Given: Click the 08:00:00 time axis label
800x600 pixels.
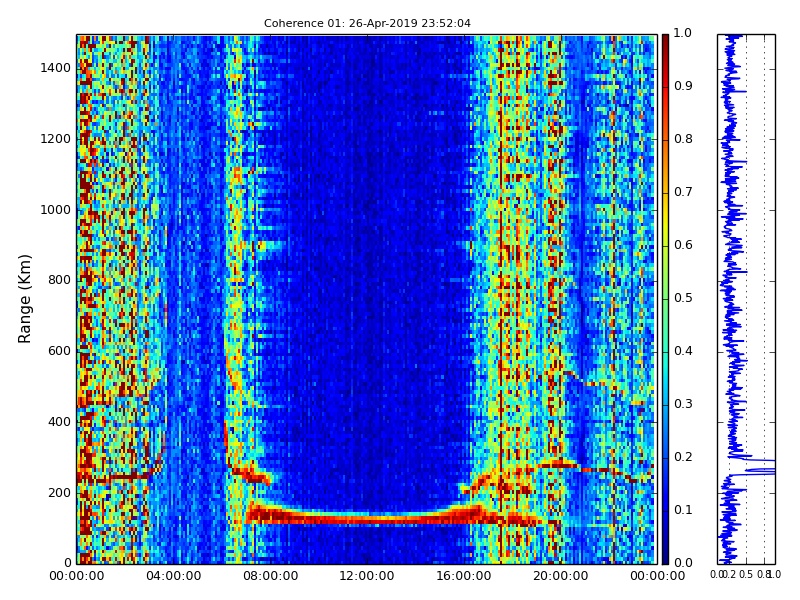Looking at the screenshot, I should (270, 576).
